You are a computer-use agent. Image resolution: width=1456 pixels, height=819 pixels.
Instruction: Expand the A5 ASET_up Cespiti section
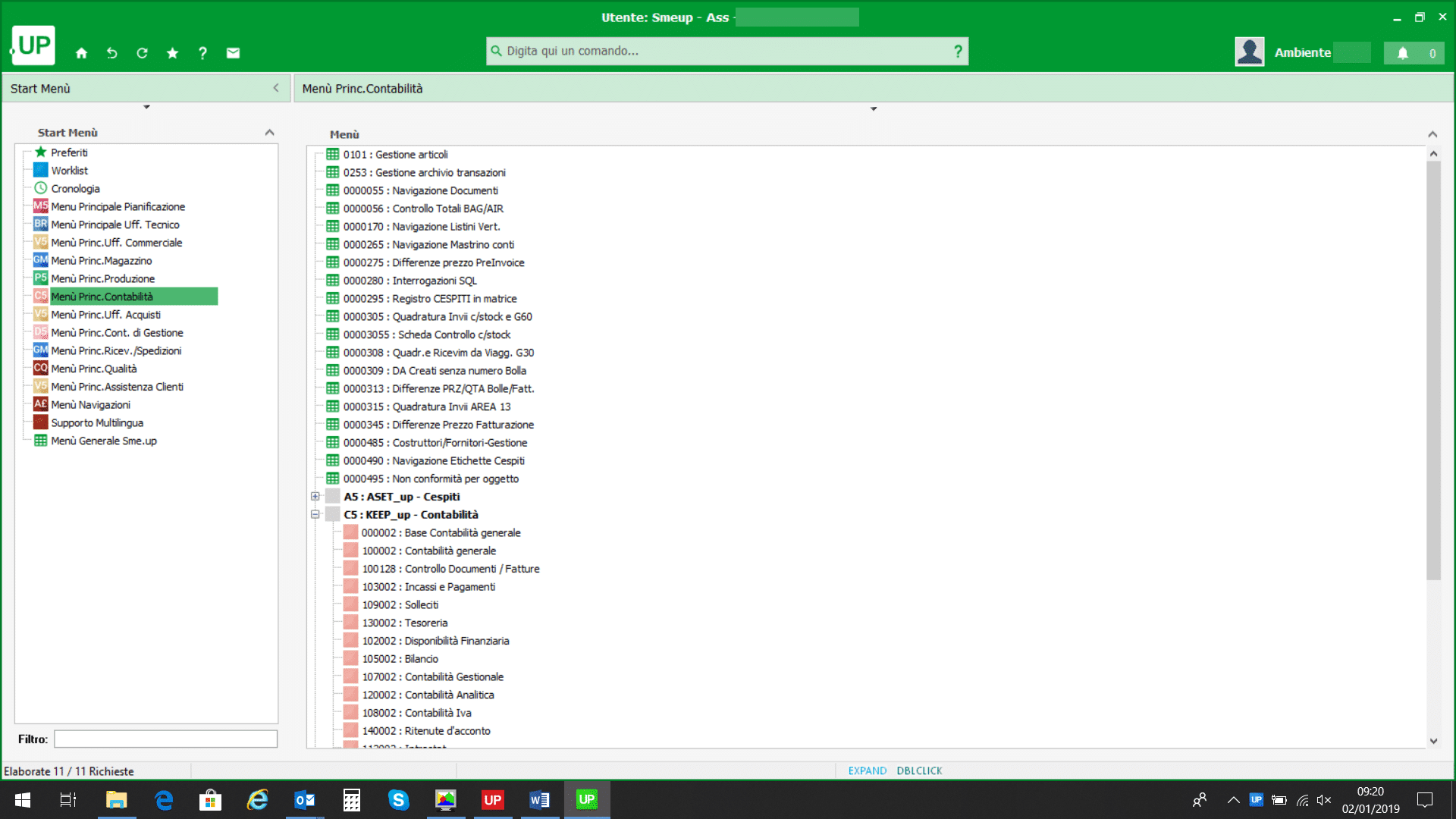click(315, 496)
